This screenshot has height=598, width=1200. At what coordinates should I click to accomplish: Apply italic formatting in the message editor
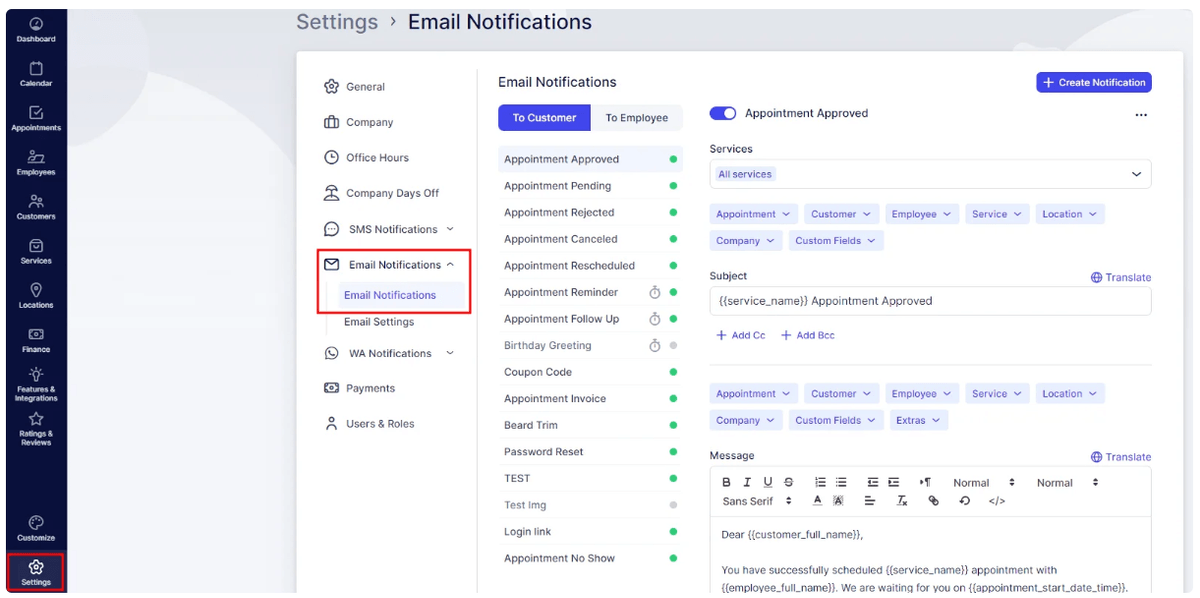click(x=747, y=482)
